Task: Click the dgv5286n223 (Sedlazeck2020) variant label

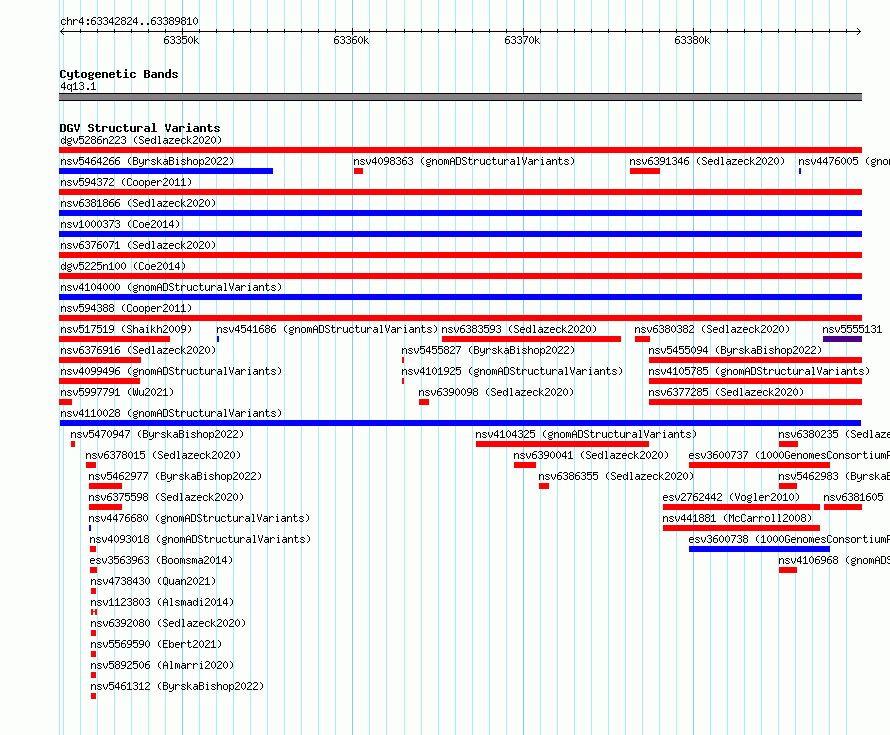Action: click(141, 140)
